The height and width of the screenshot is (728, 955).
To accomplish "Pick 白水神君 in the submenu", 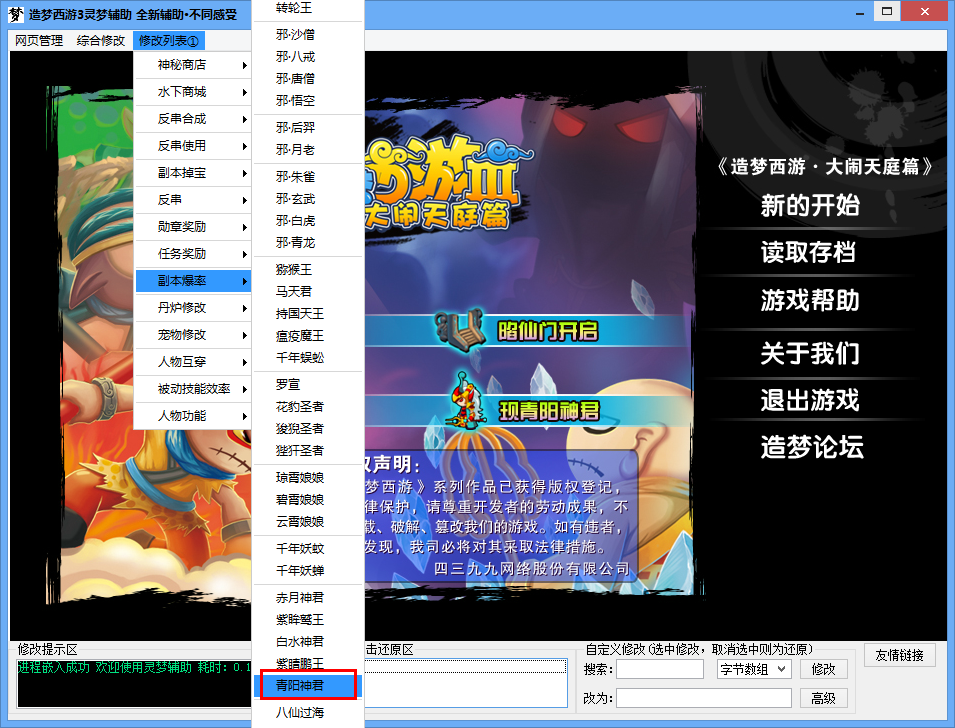I will click(308, 641).
